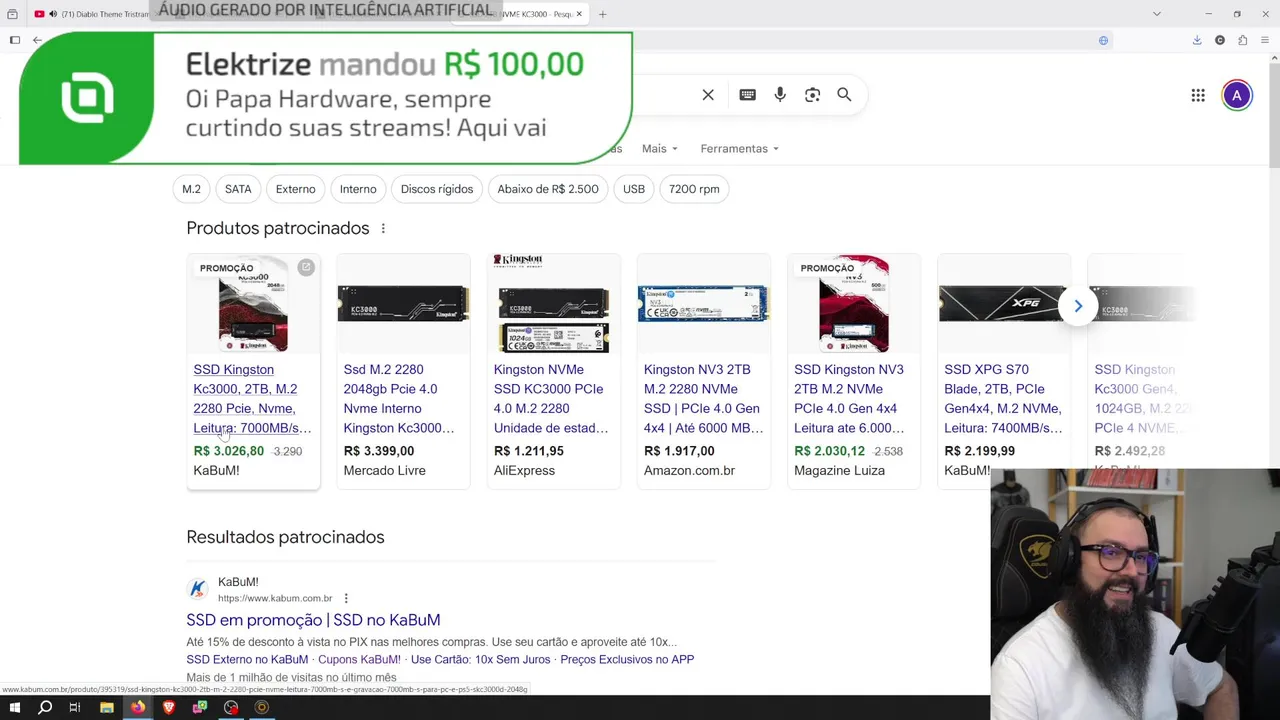The image size is (1280, 720).
Task: Clear the Google search box
Action: 708,95
